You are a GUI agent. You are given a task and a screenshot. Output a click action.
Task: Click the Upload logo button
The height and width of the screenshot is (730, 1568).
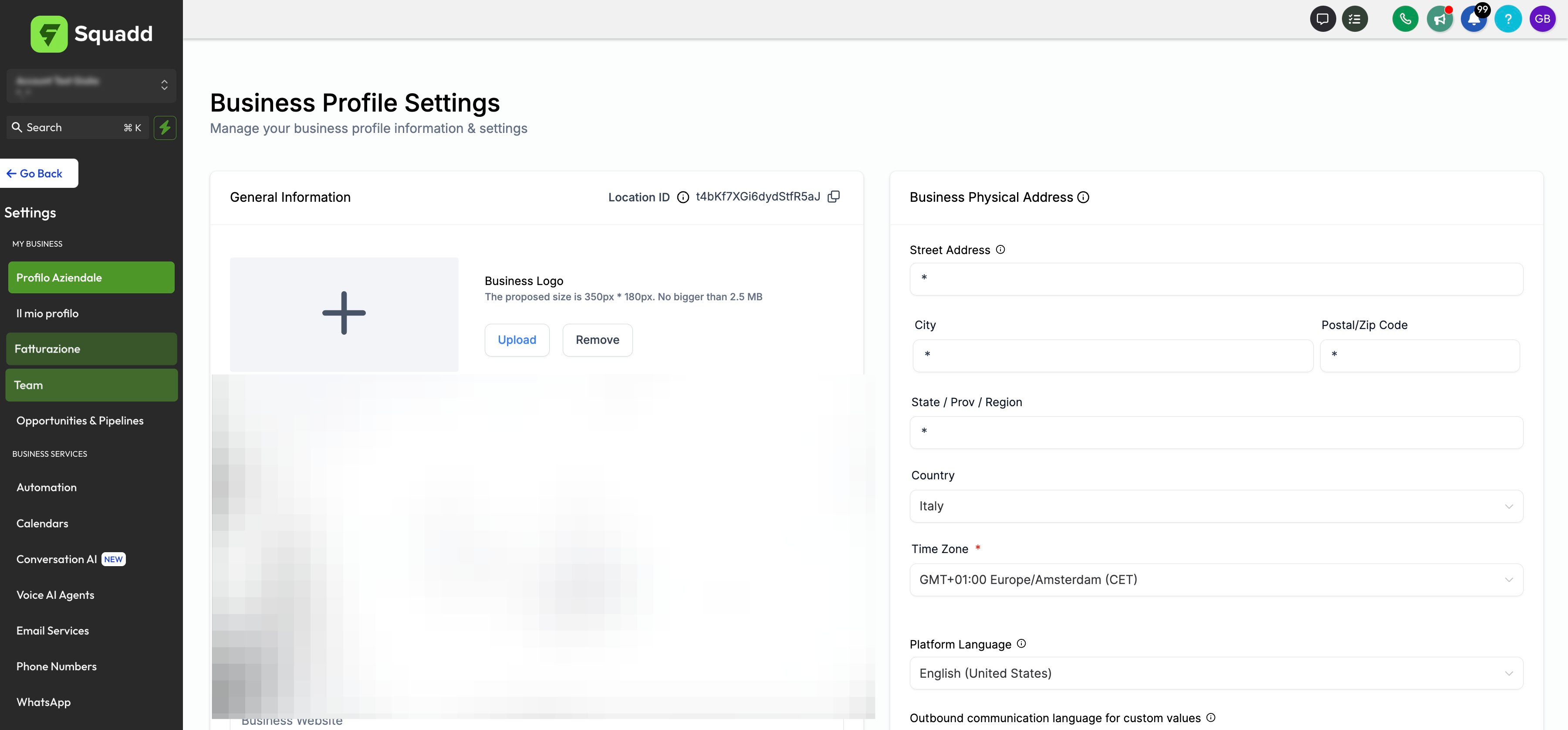pyautogui.click(x=516, y=340)
